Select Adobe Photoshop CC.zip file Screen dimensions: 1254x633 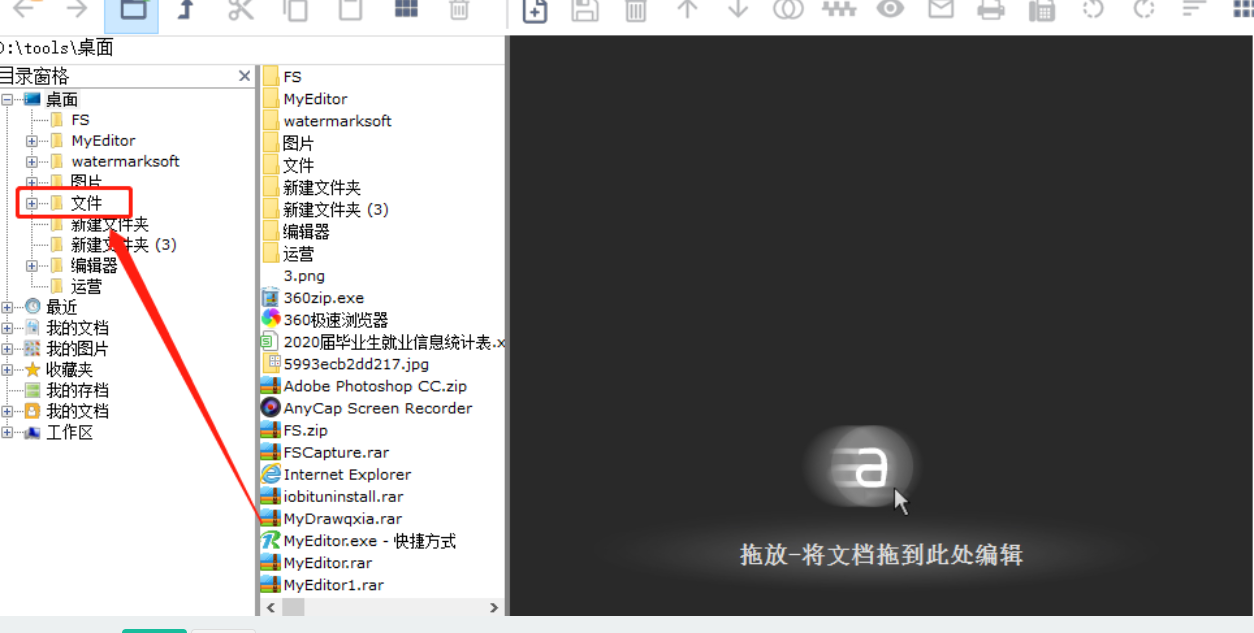364,386
